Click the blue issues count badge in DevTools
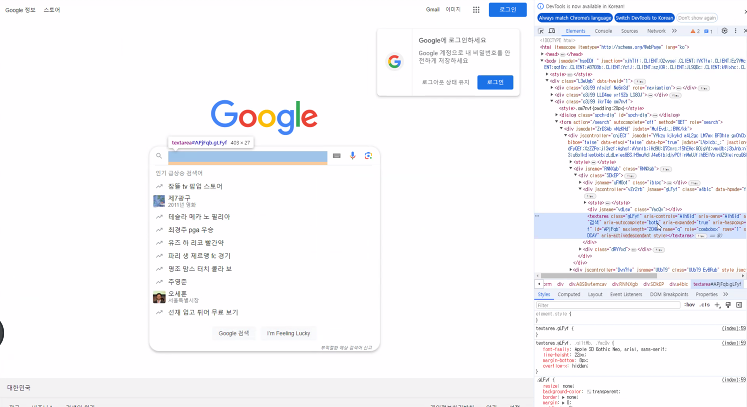The height and width of the screenshot is (407, 747). (x=708, y=31)
